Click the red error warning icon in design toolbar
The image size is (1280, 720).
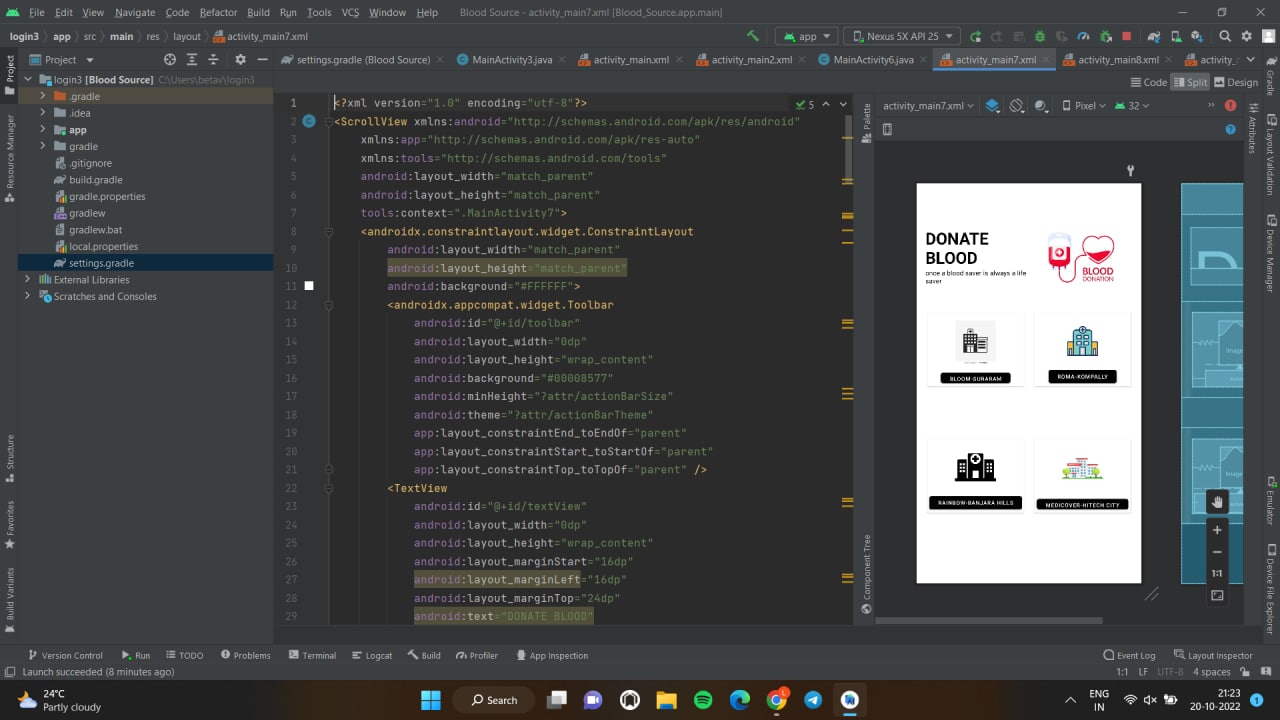1231,106
